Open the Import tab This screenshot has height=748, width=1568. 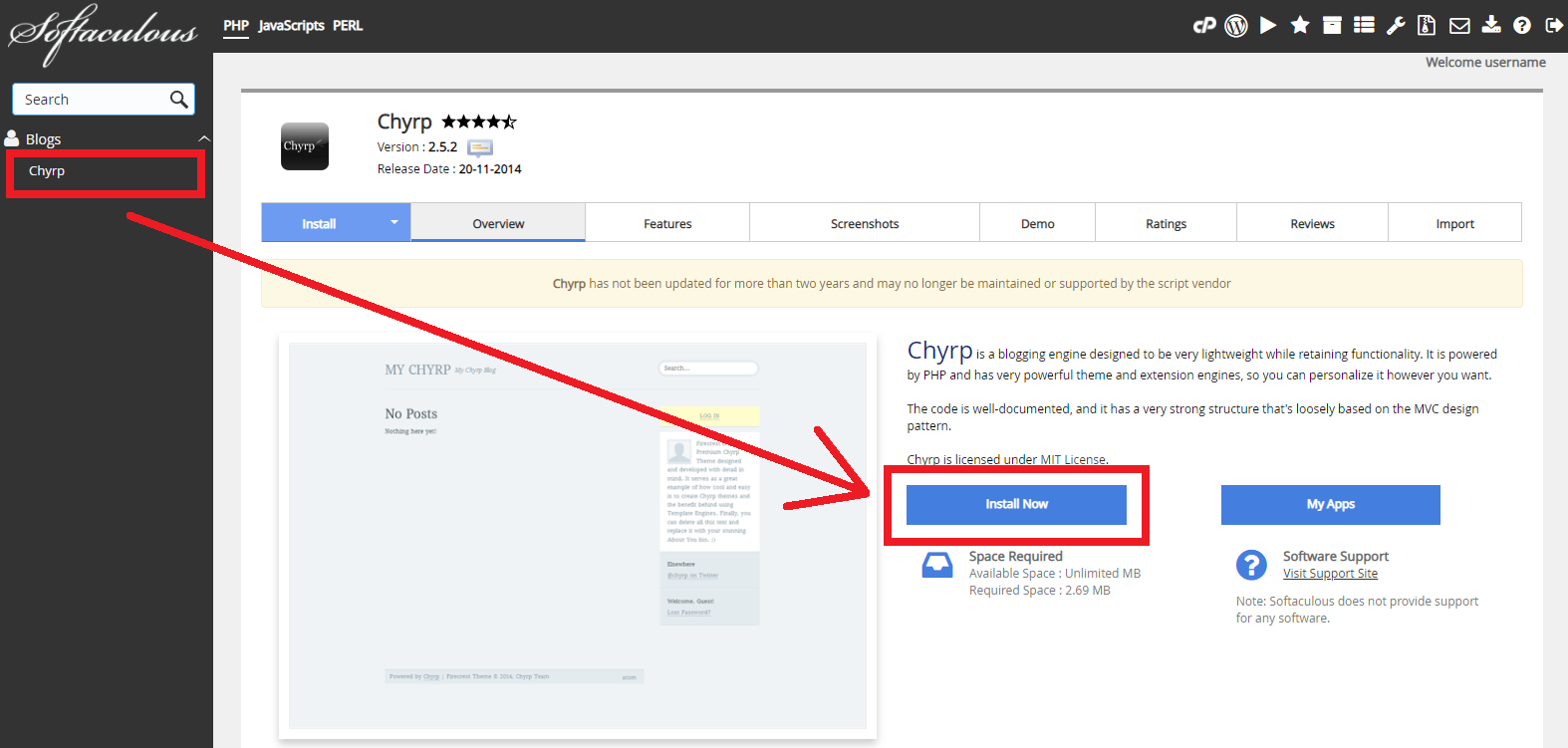coord(1454,223)
